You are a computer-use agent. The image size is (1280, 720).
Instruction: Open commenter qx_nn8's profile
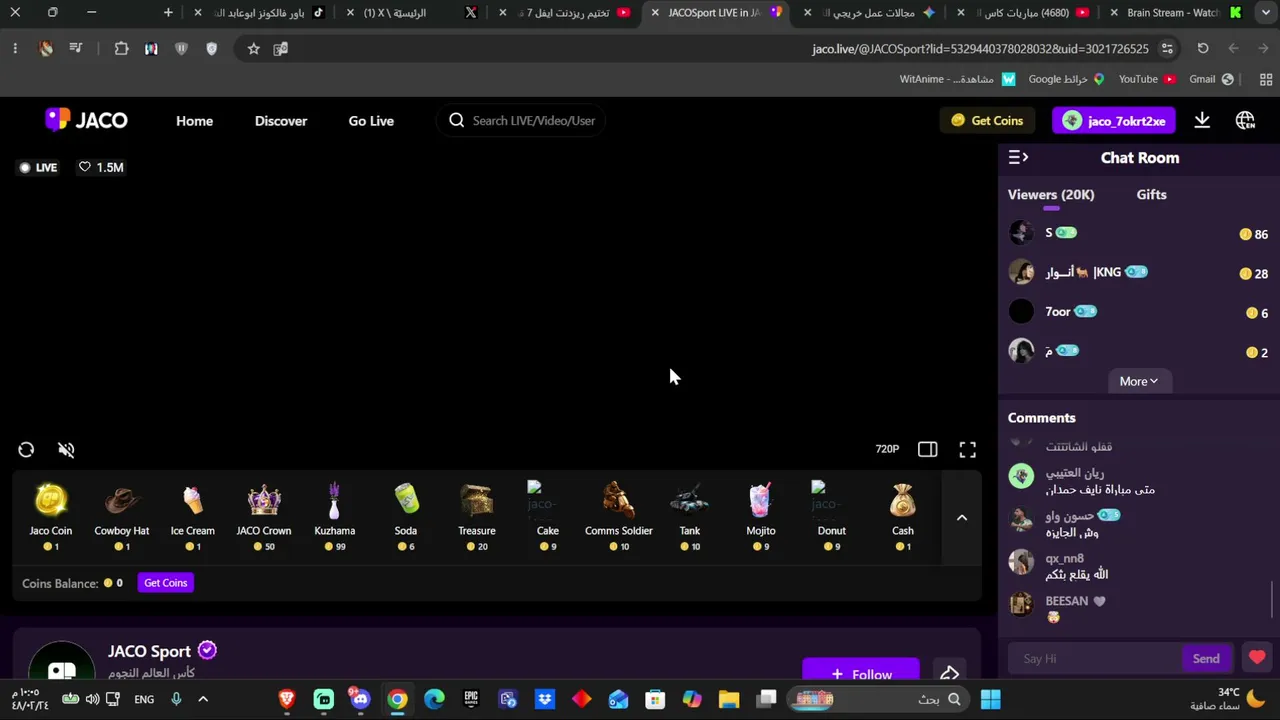(x=1021, y=562)
